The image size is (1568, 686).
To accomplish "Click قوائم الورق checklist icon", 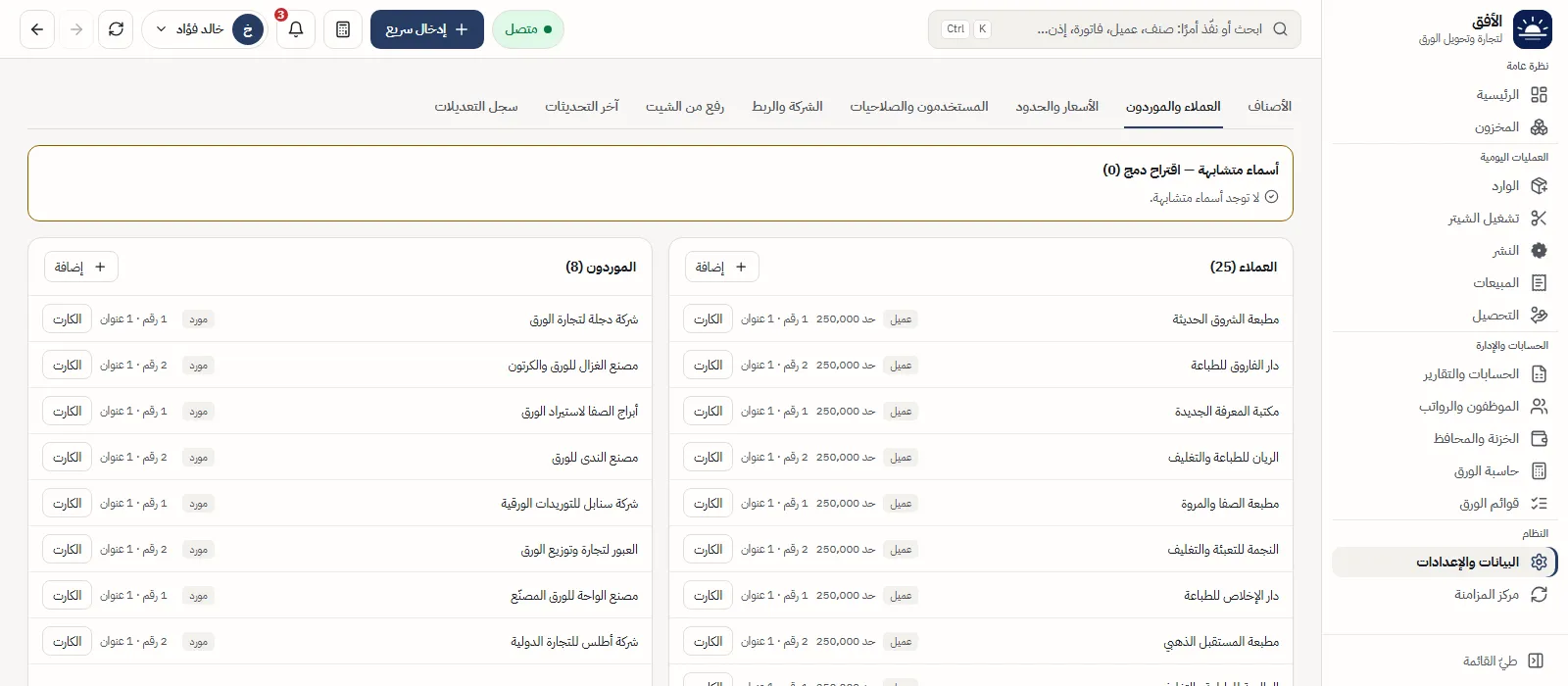I will tap(1539, 504).
